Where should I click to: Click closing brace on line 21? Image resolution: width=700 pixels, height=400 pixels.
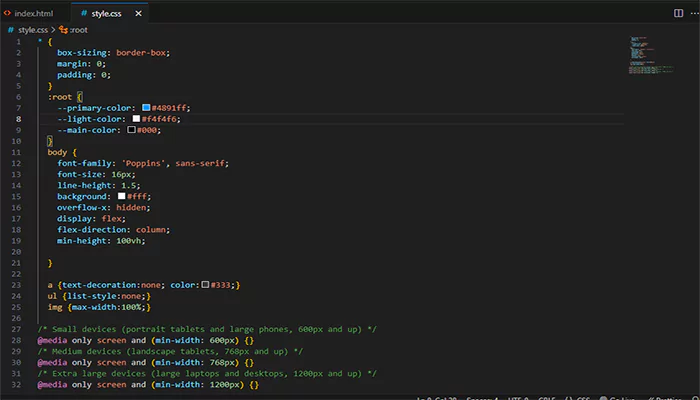(50, 263)
